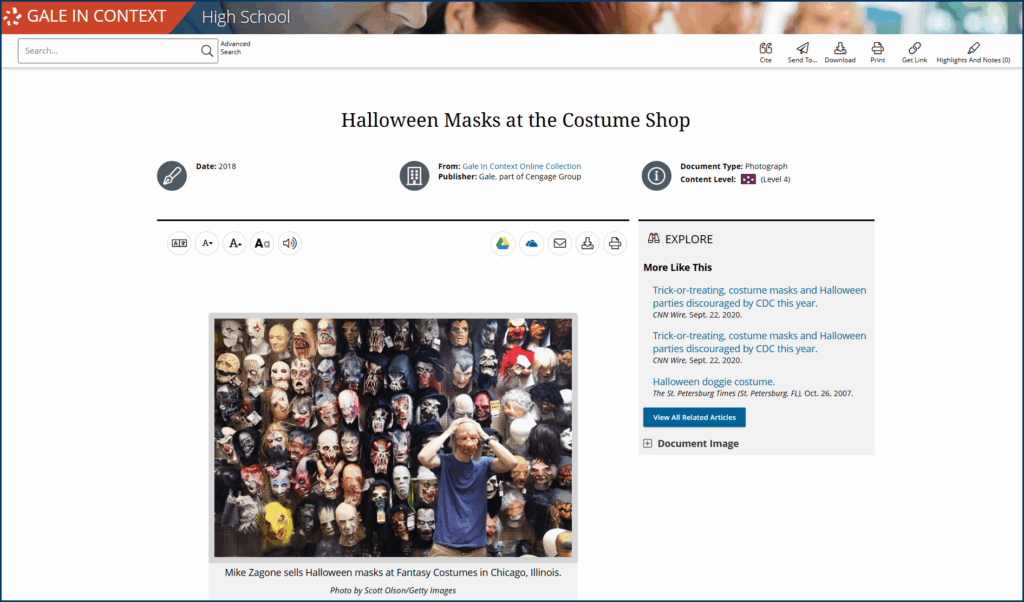
Task: Increase the font size
Action: coord(234,243)
